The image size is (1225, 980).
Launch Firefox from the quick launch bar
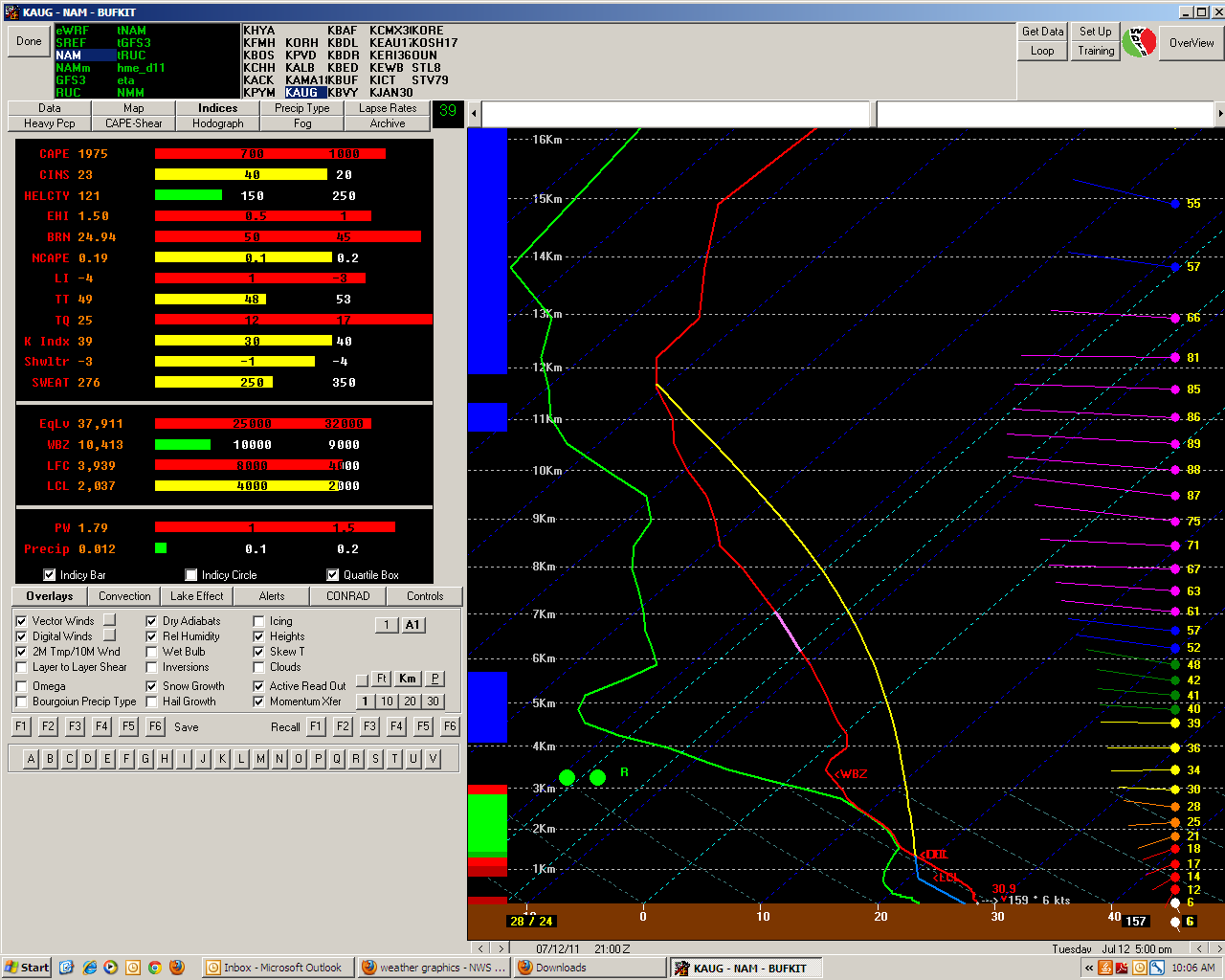pos(177,968)
